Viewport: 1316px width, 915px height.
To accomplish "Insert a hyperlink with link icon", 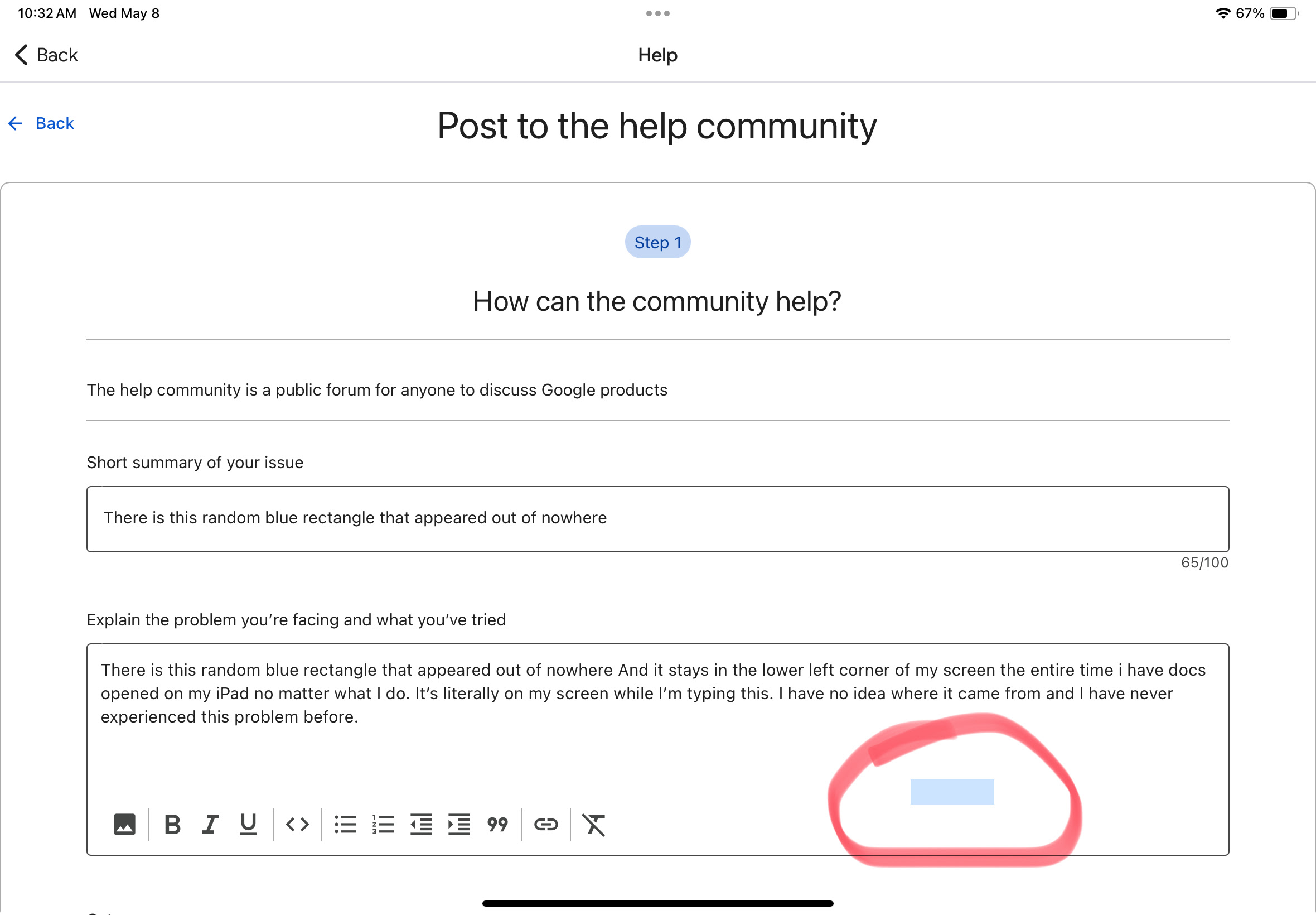I will [546, 825].
